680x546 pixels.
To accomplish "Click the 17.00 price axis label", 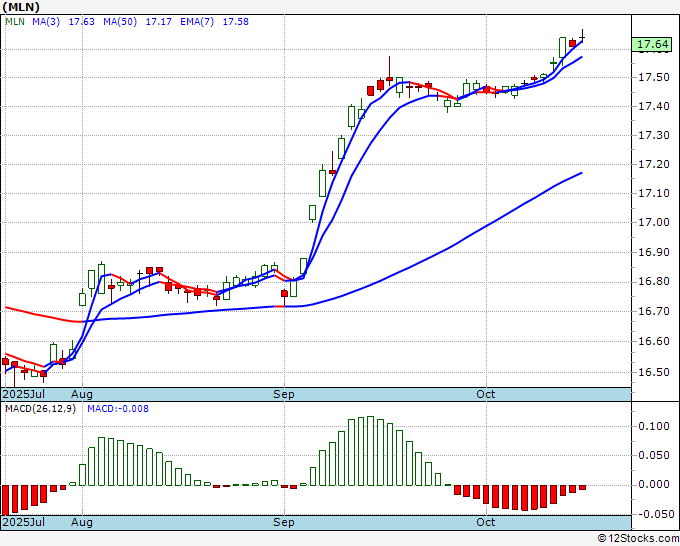I will 654,222.
